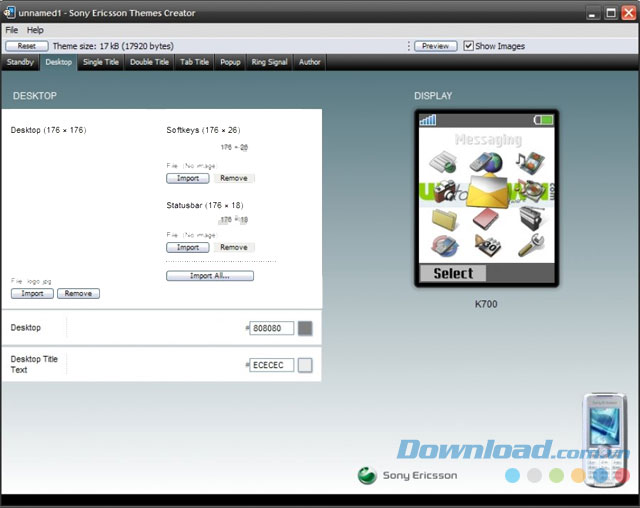
Task: Open the Single Title tab
Action: coord(101,62)
